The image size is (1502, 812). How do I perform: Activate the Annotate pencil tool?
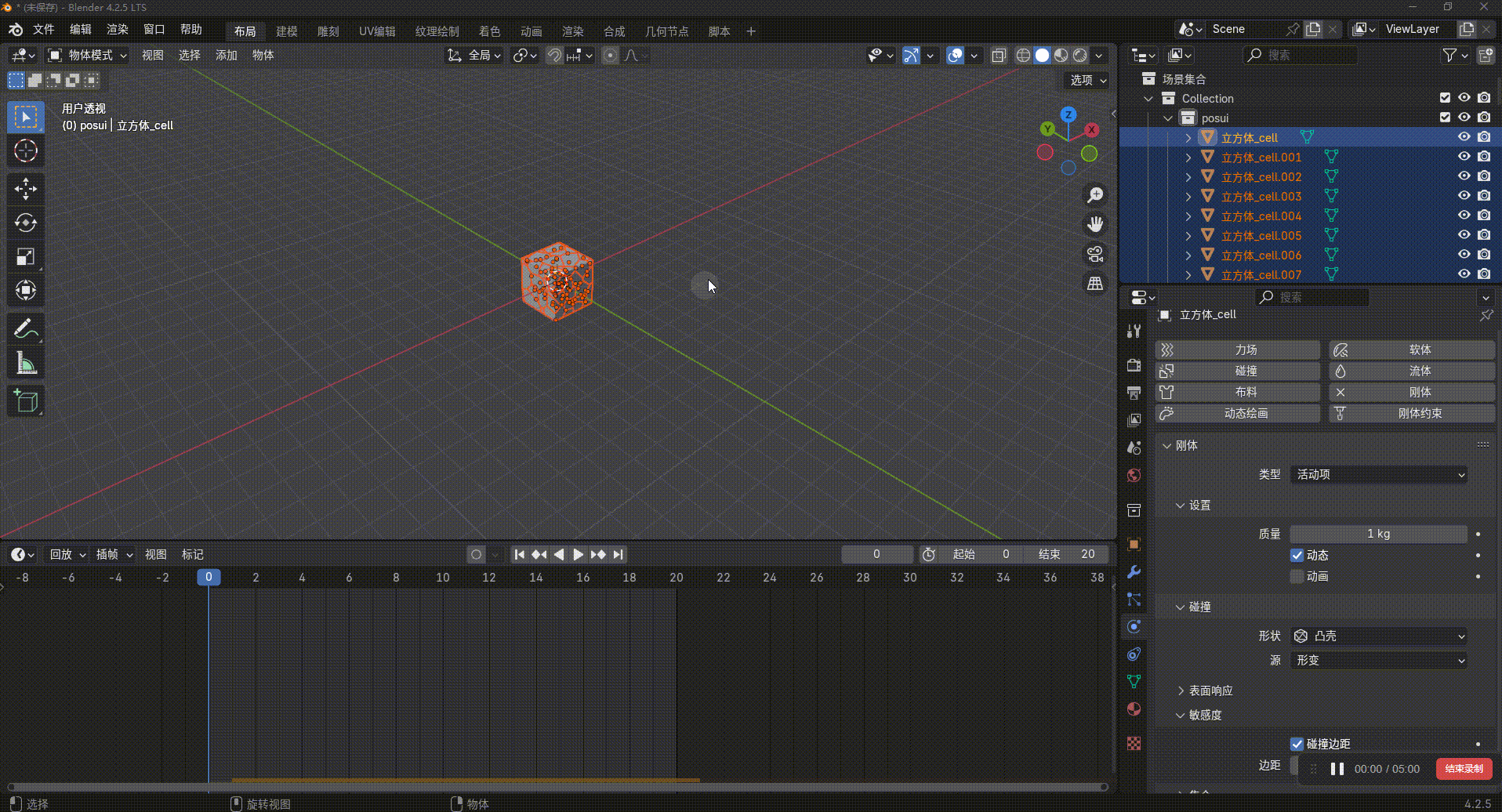25,328
